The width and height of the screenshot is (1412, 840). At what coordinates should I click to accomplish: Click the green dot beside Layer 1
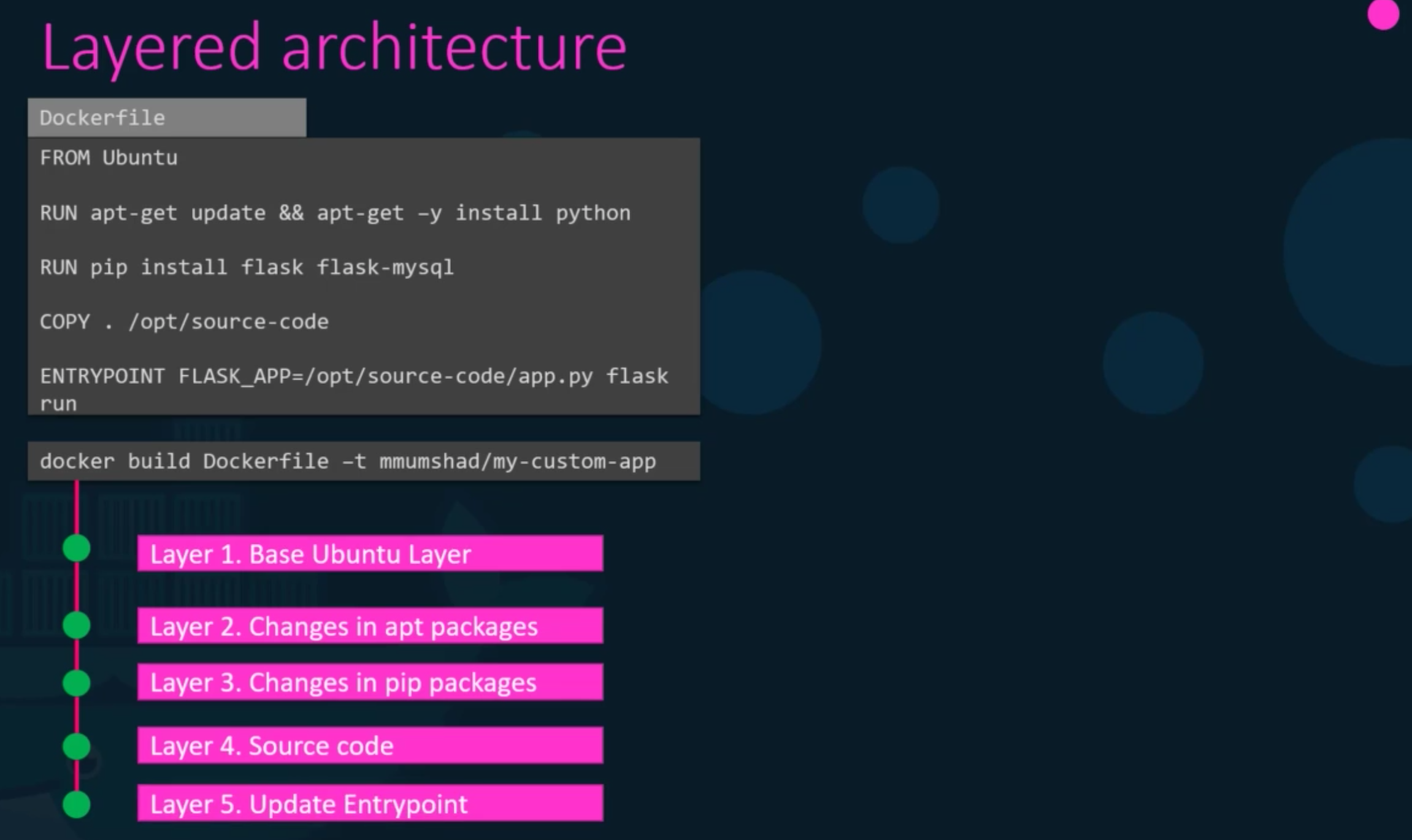point(77,548)
